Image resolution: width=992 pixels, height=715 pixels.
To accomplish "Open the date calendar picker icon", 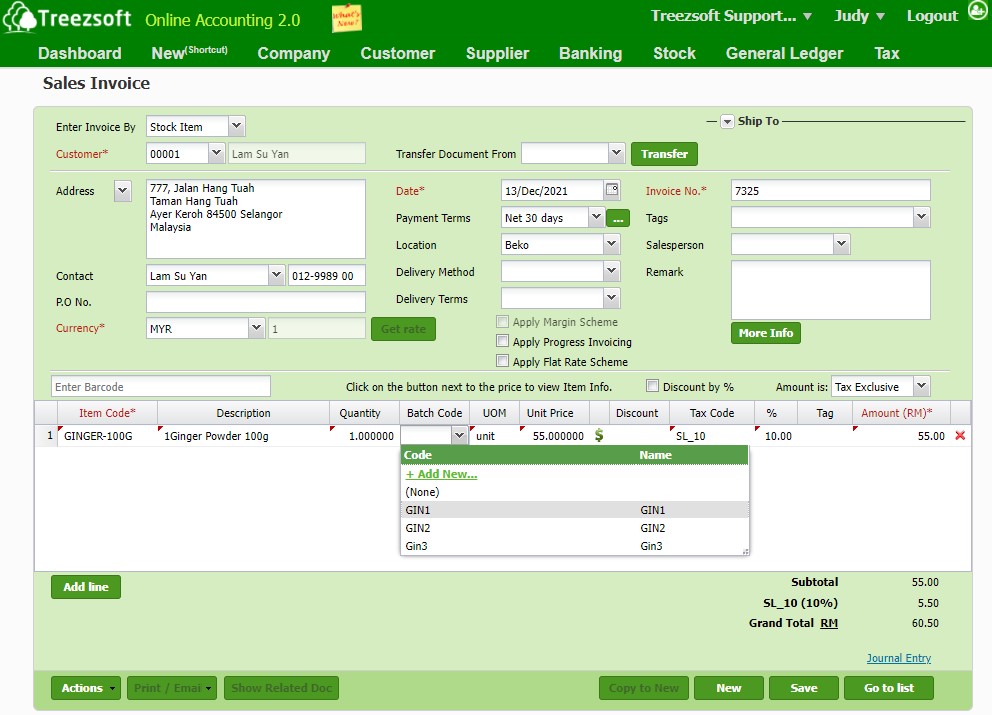I will pos(612,190).
